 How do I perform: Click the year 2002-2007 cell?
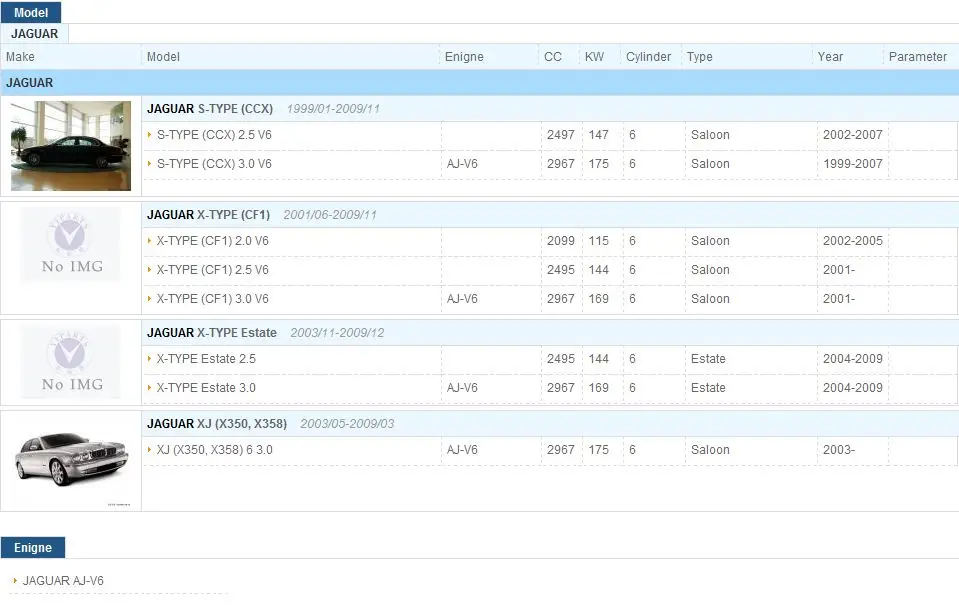(x=853, y=135)
